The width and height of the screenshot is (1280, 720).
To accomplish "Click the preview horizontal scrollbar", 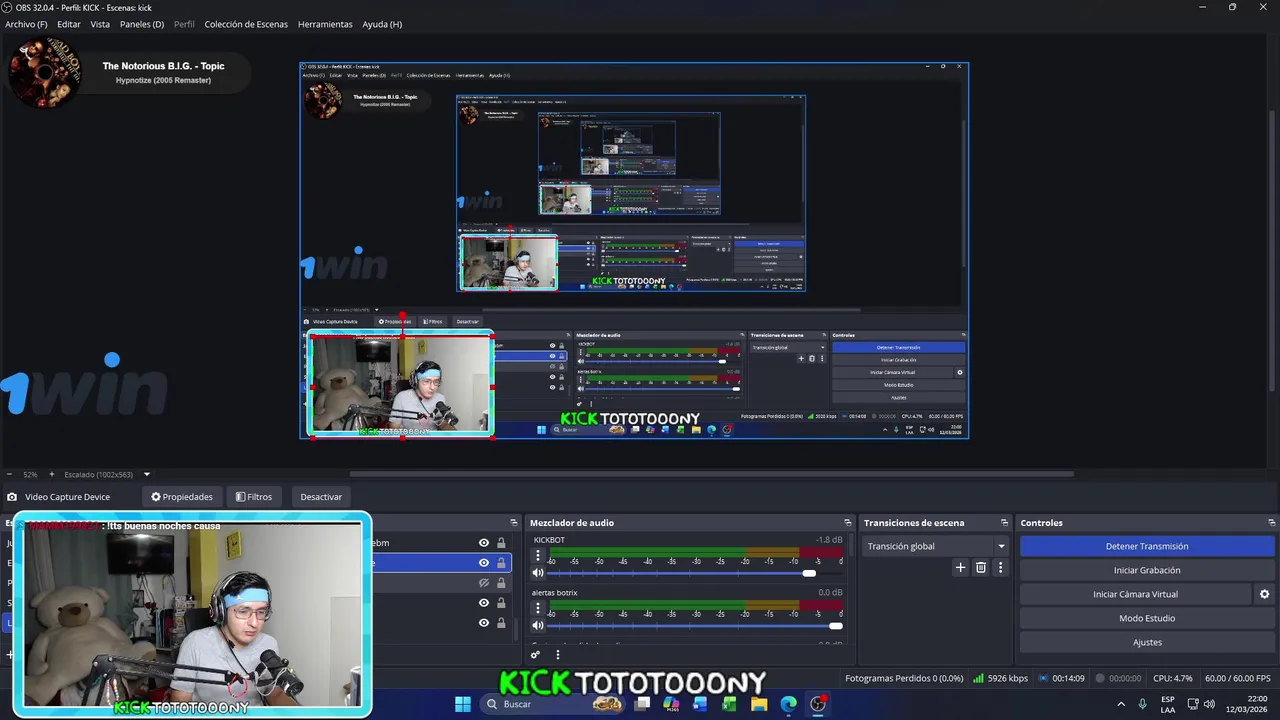I will click(x=712, y=474).
